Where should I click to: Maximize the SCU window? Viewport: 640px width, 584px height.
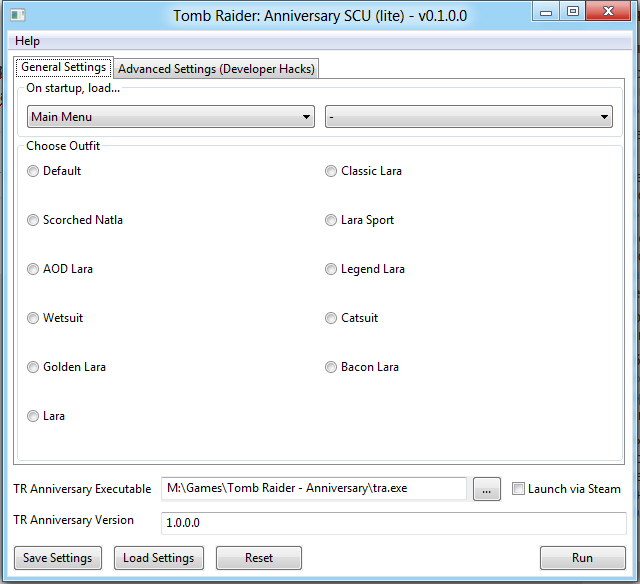(x=572, y=11)
